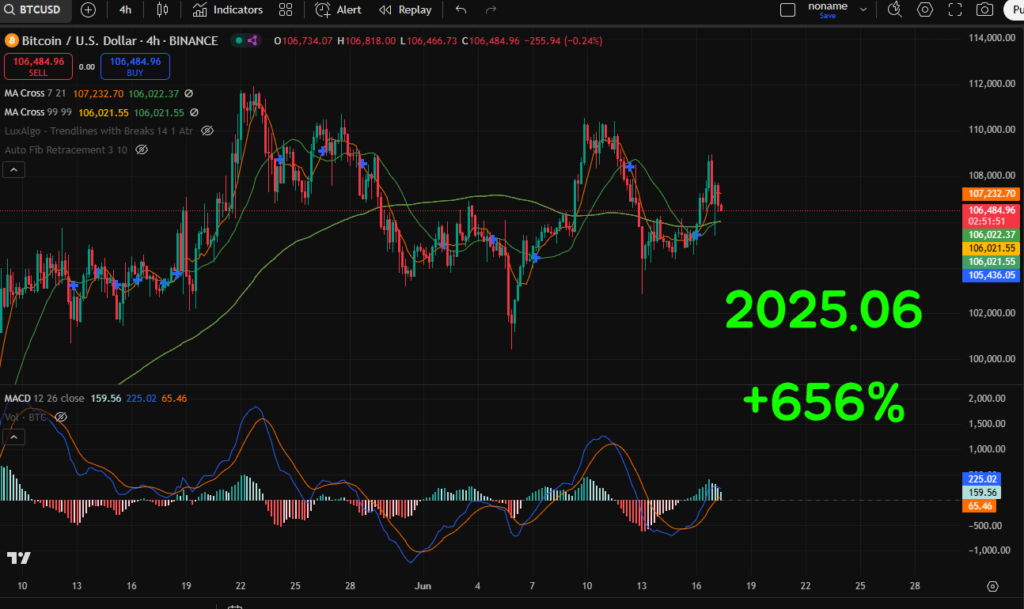Screen dimensions: 1024x609
Task: Collapse the main chart indicator legend
Action: pyautogui.click(x=14, y=170)
